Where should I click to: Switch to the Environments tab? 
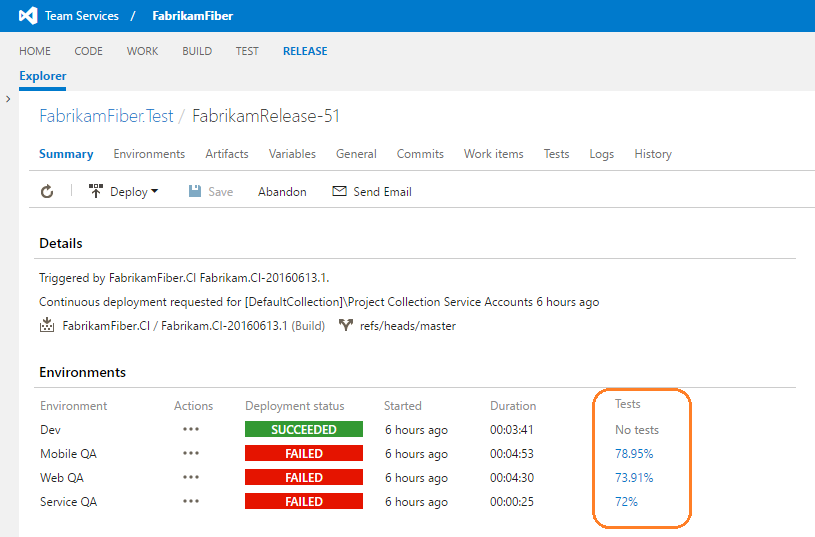(149, 154)
